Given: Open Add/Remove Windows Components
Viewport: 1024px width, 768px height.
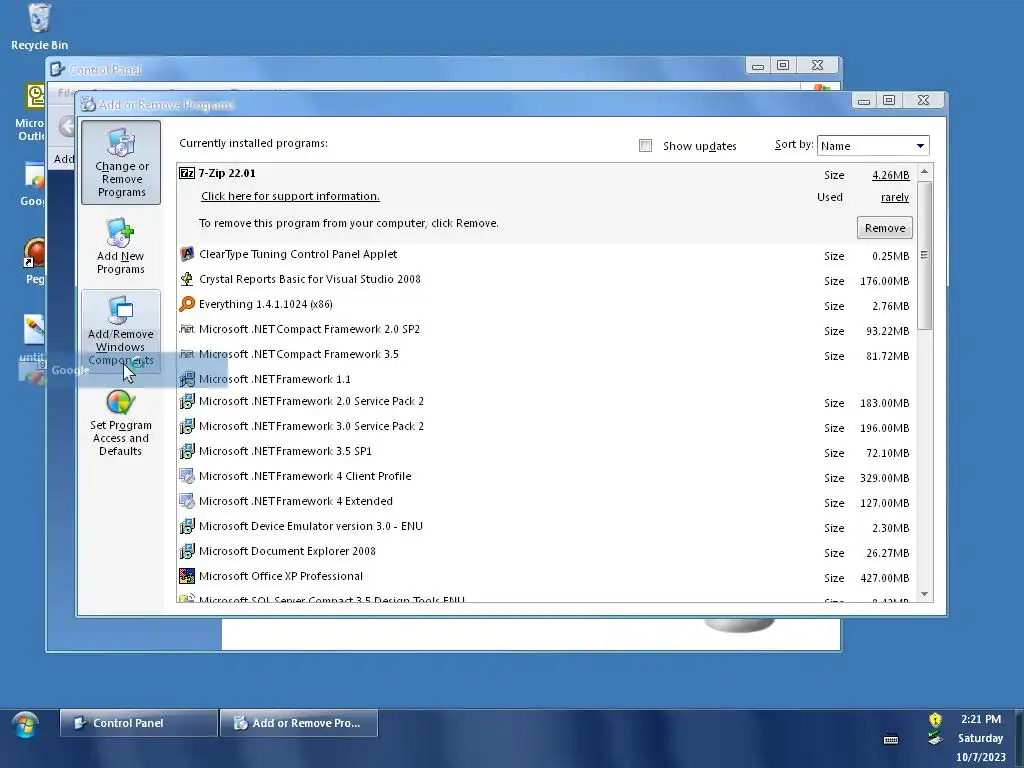Looking at the screenshot, I should point(121,331).
